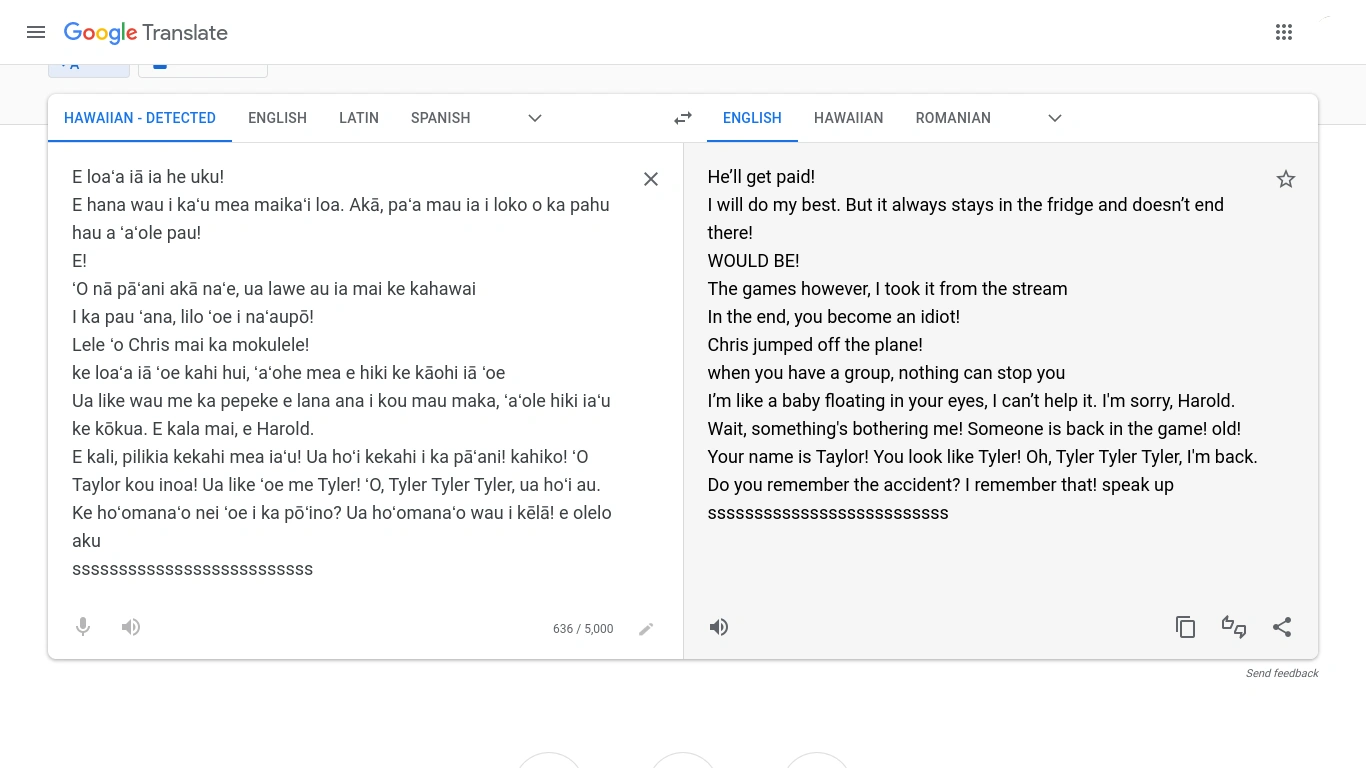Image resolution: width=1366 pixels, height=768 pixels.
Task: Listen to the Hawaiian source text
Action: [131, 627]
